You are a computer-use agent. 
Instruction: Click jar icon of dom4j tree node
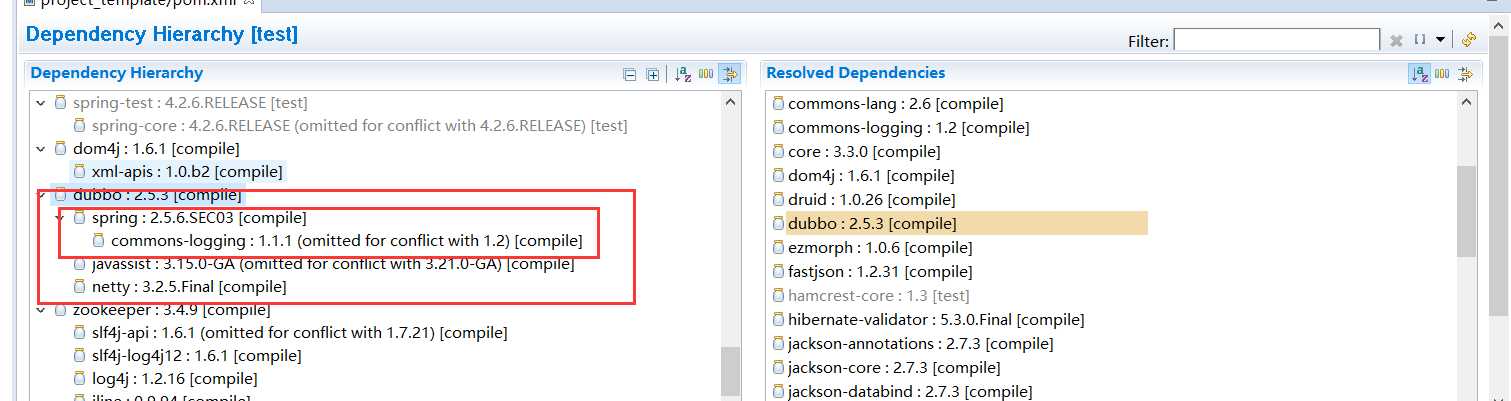61,149
